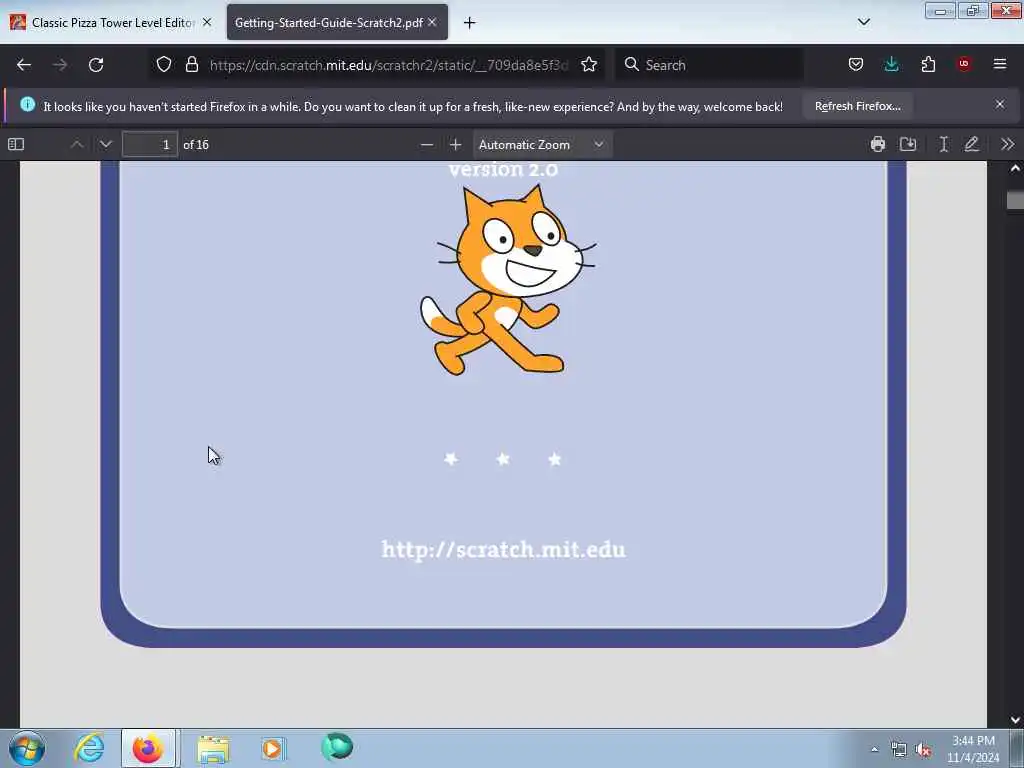Switch to Classic Pizza Tower Level Editor tab
Viewport: 1024px width, 768px height.
[112, 22]
